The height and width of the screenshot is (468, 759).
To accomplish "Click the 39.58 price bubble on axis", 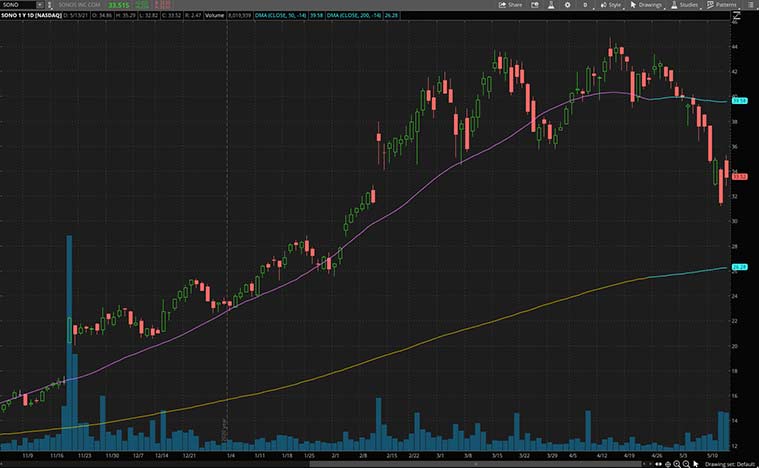I will pyautogui.click(x=741, y=101).
